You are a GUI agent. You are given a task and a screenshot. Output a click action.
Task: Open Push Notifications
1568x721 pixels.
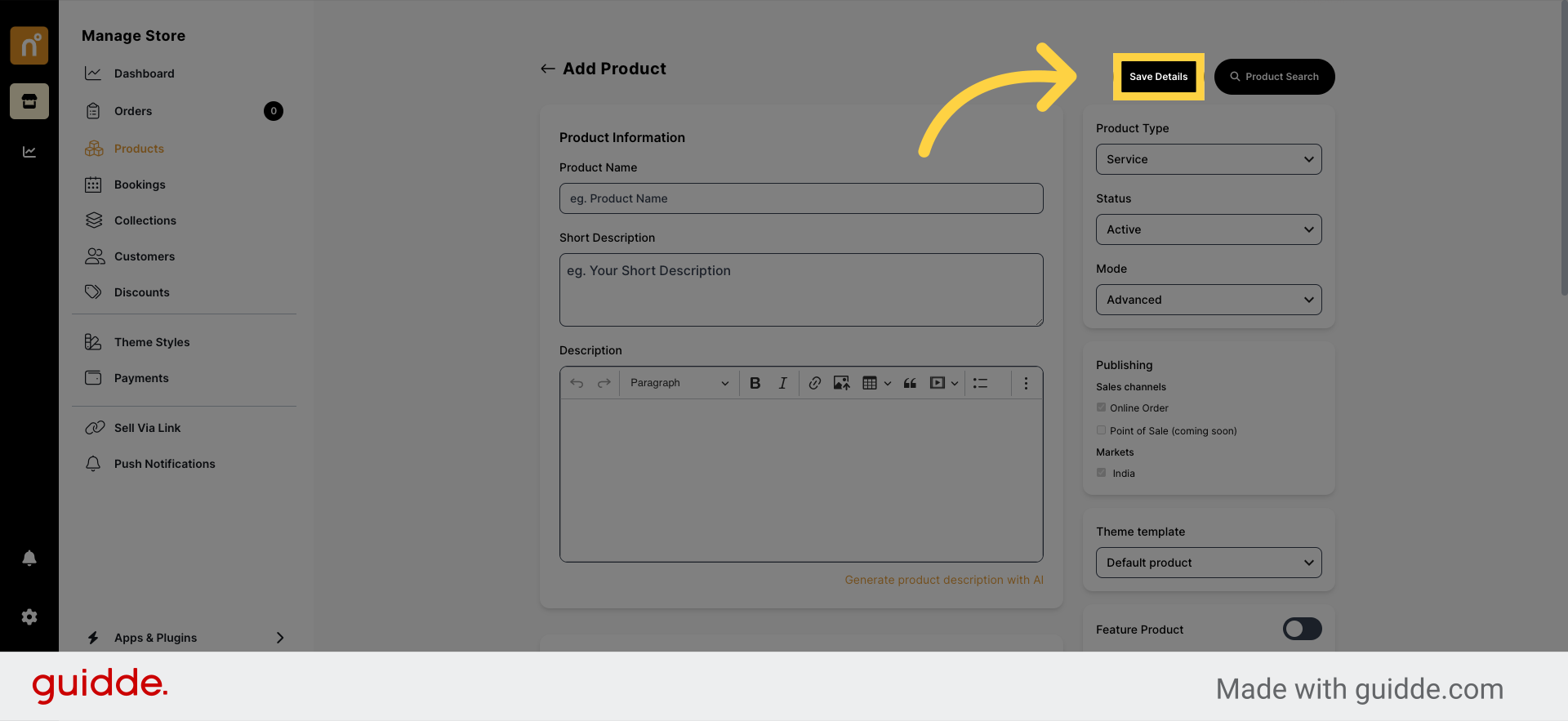point(164,464)
